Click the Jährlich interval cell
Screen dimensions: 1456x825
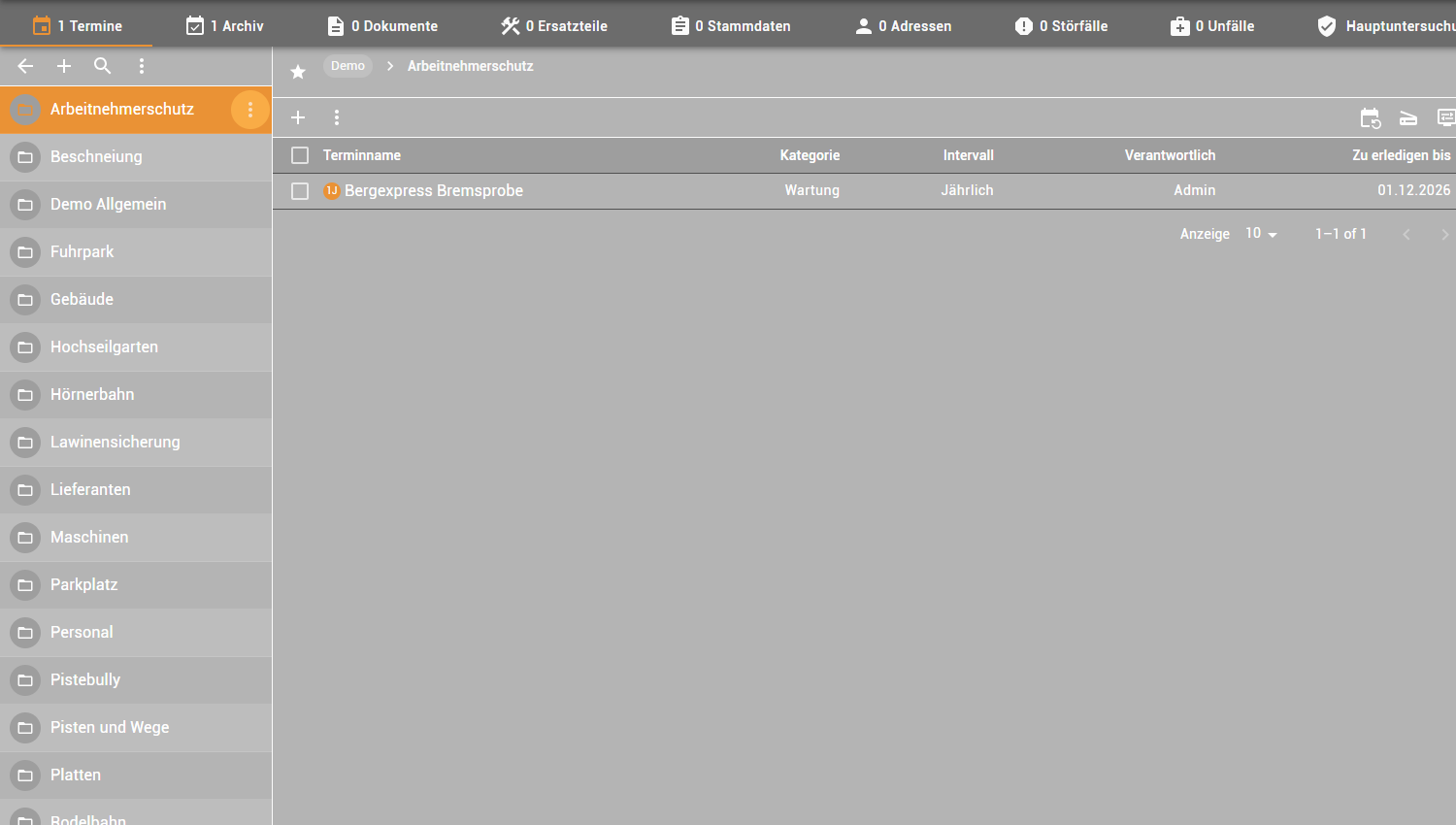point(967,190)
